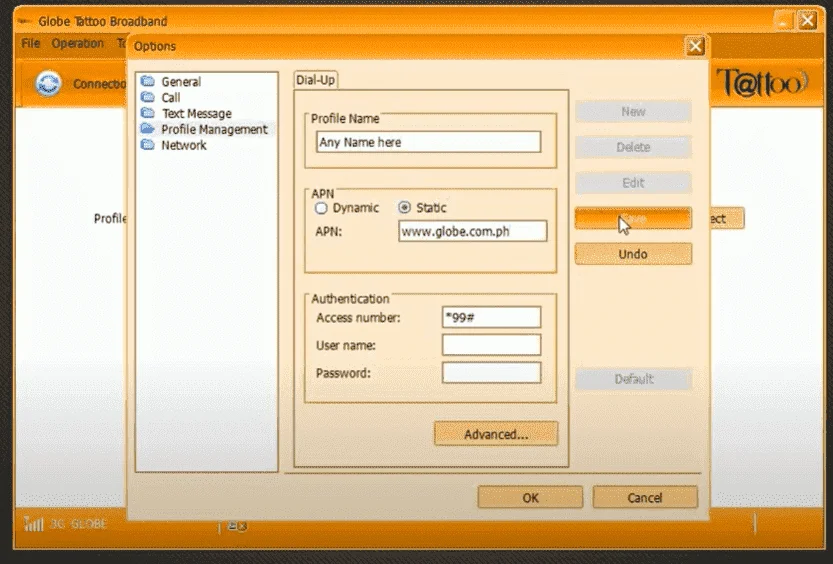Image resolution: width=833 pixels, height=564 pixels.
Task: Click the Tattoo logo in main window
Action: click(x=763, y=83)
